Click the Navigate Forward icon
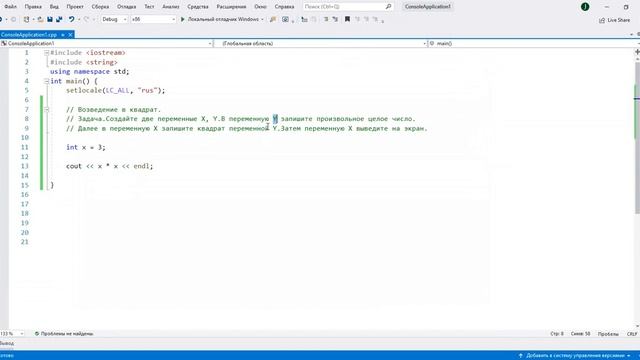Viewport: 640px width, 360px height. (x=13, y=19)
